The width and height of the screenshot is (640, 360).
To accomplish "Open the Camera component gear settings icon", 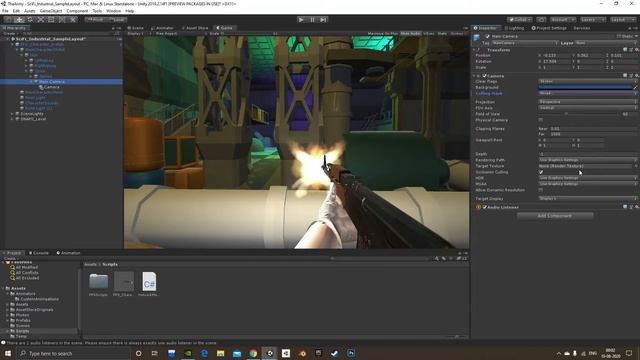I will coord(636,76).
